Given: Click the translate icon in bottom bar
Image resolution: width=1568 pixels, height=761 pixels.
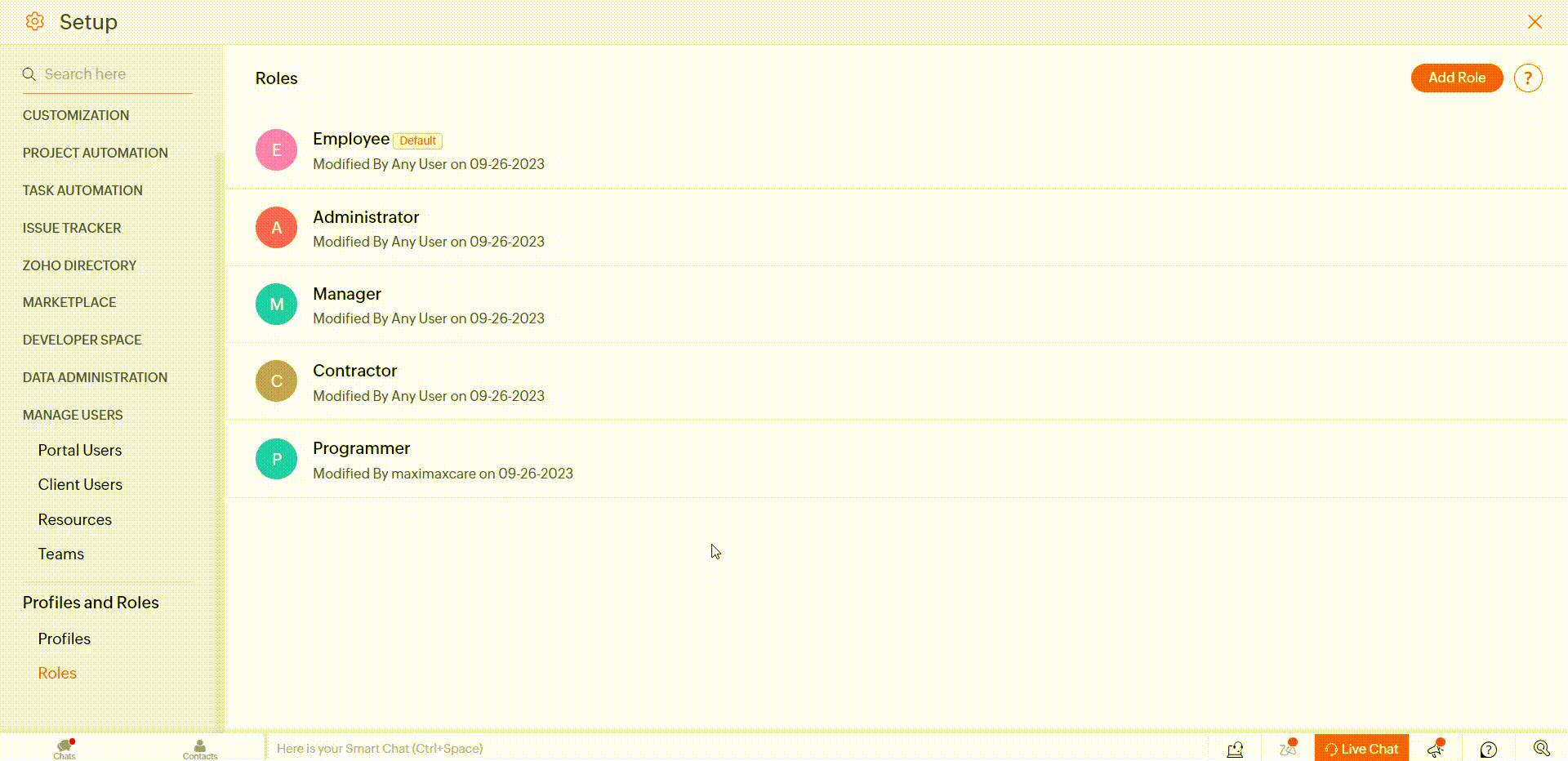Looking at the screenshot, I should click(1288, 749).
